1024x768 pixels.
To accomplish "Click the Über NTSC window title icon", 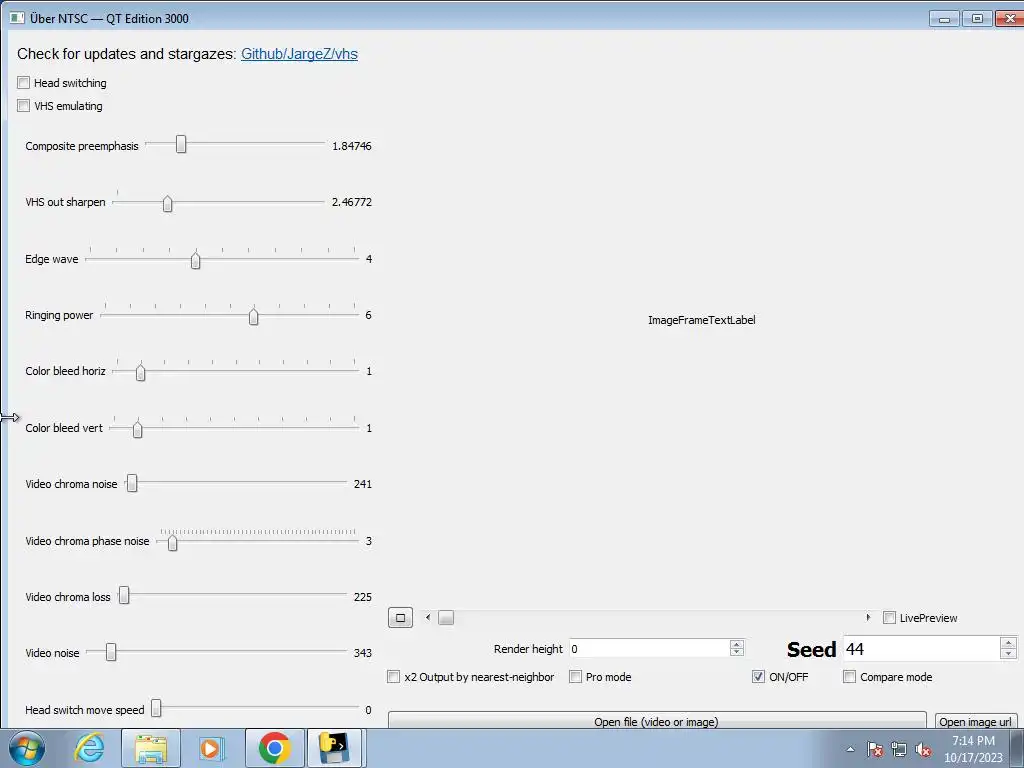I will tap(17, 18).
